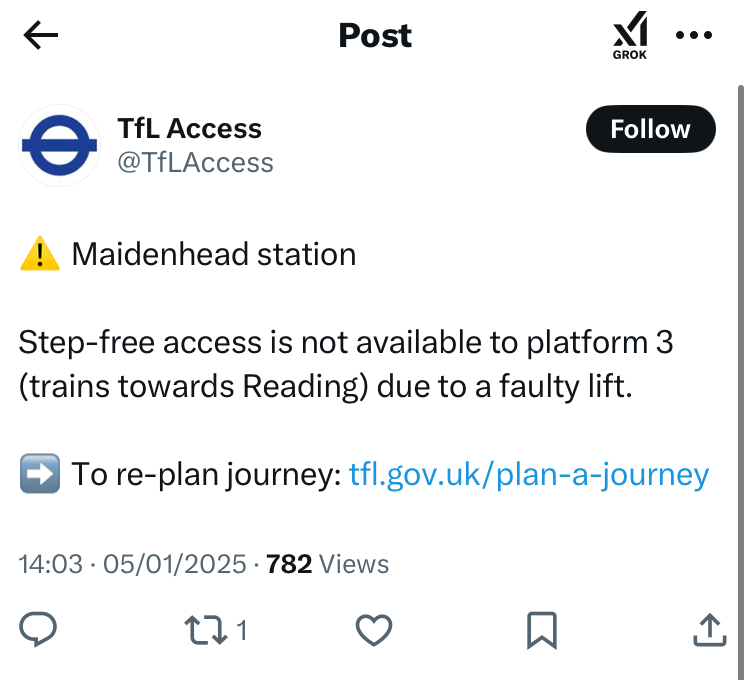Repost using the arrows icon

(207, 629)
